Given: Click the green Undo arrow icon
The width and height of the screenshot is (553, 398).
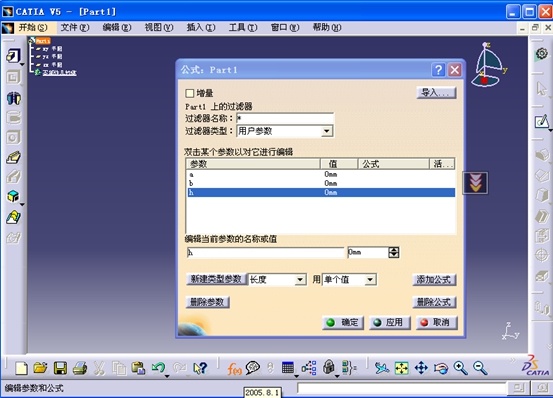Looking at the screenshot, I should tap(158, 368).
